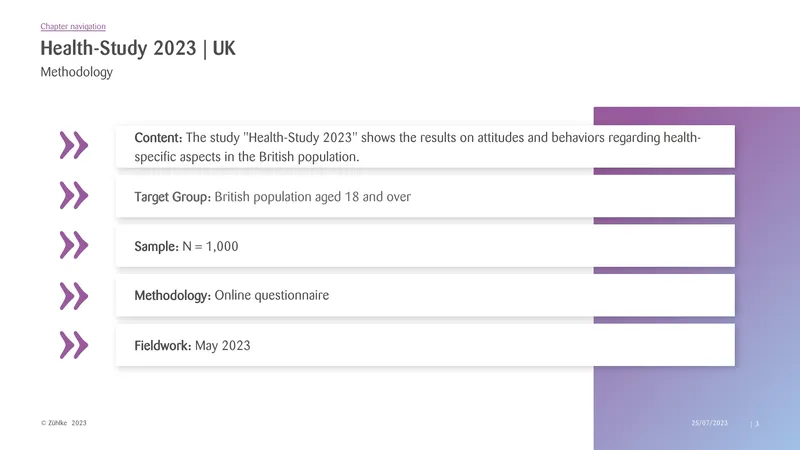
Task: Click the double-chevron icon beside Fieldwork
Action: point(74,345)
